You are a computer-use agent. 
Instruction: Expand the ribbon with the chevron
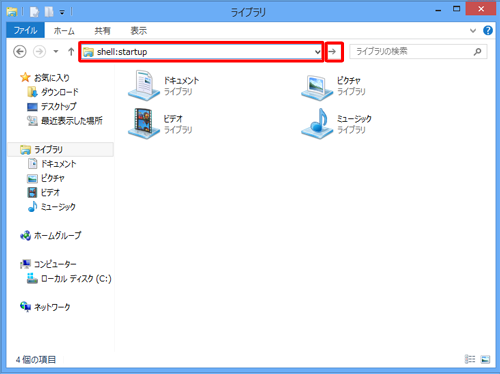point(473,31)
